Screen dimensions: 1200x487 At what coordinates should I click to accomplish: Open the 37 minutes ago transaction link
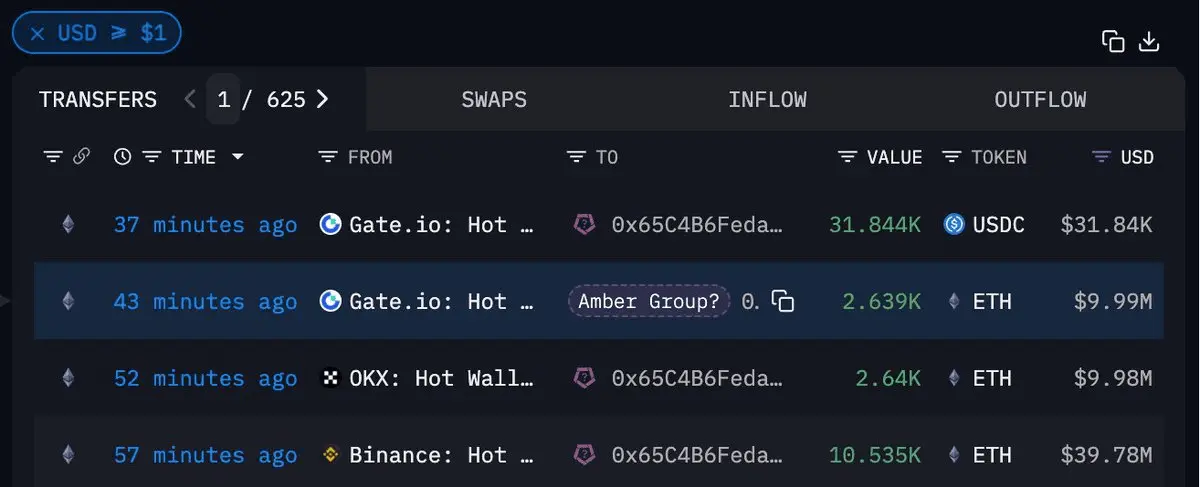(x=205, y=225)
